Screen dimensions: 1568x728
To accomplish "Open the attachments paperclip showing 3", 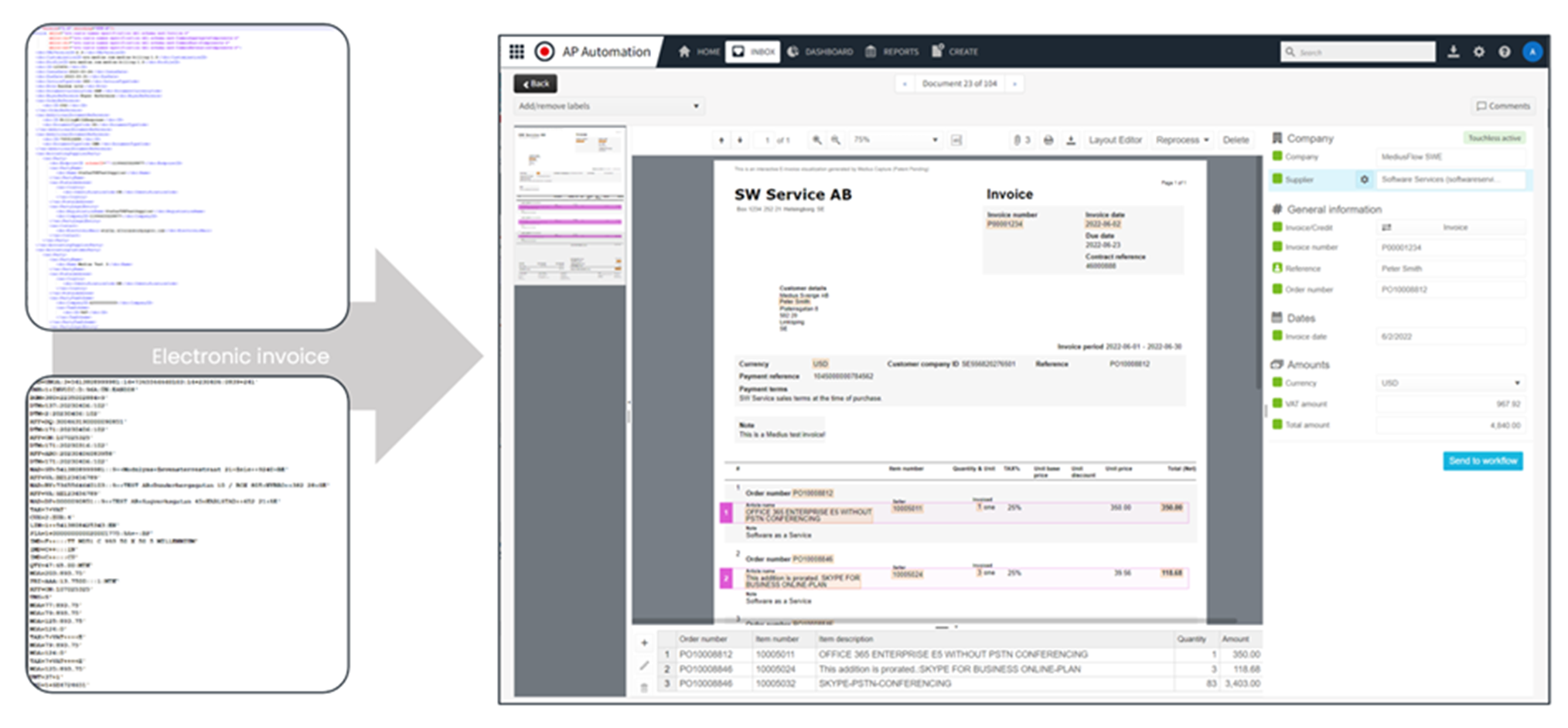I will point(1021,140).
